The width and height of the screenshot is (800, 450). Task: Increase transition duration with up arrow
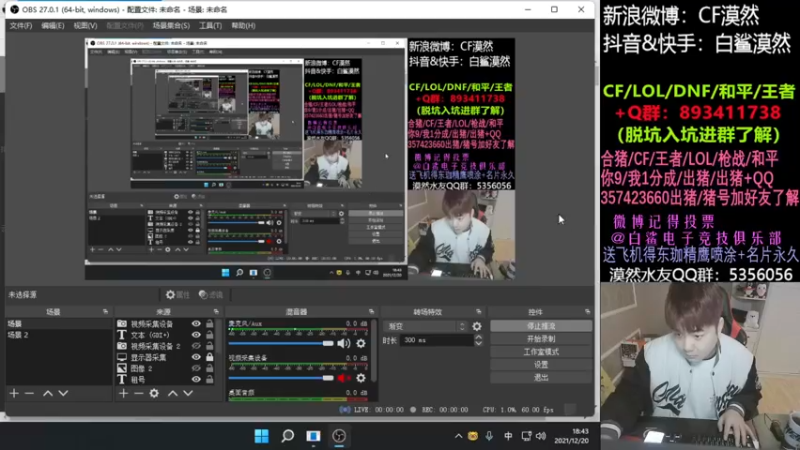(x=479, y=337)
